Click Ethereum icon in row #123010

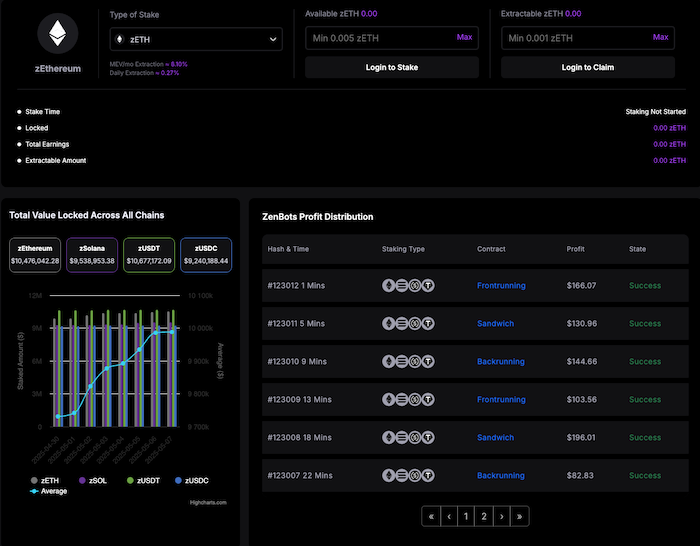click(388, 361)
